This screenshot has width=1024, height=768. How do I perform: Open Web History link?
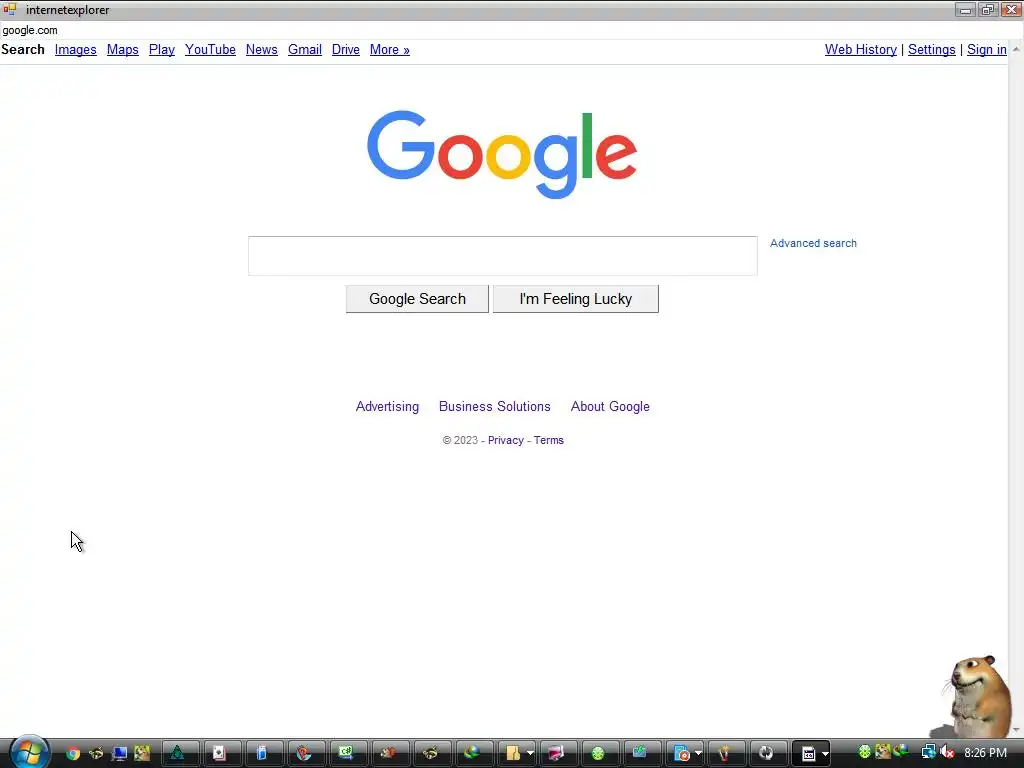click(x=861, y=50)
